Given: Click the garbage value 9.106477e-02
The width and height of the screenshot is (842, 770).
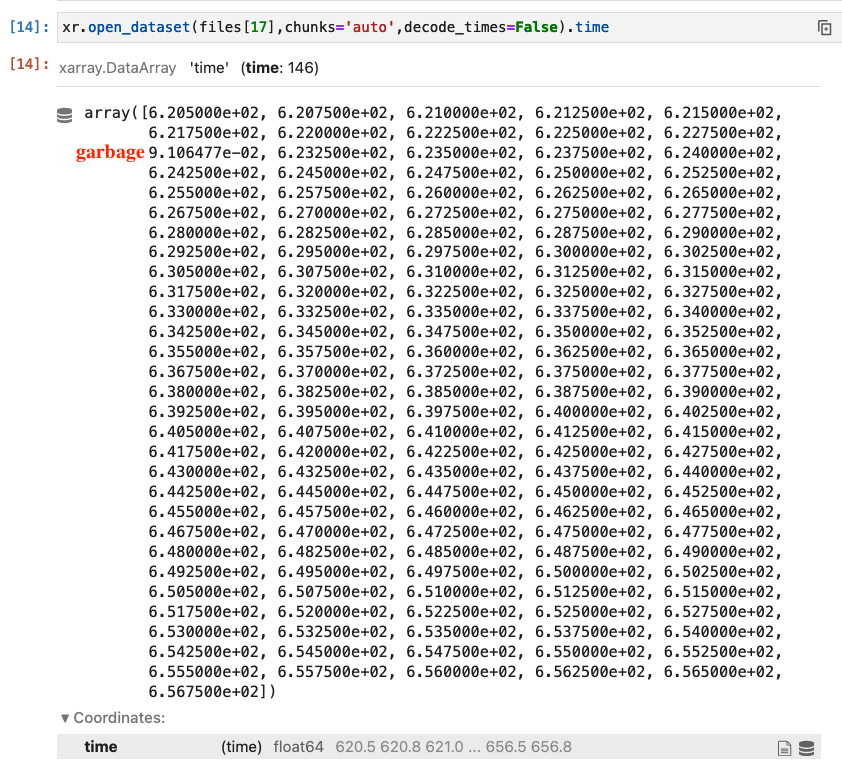Looking at the screenshot, I should coord(204,153).
